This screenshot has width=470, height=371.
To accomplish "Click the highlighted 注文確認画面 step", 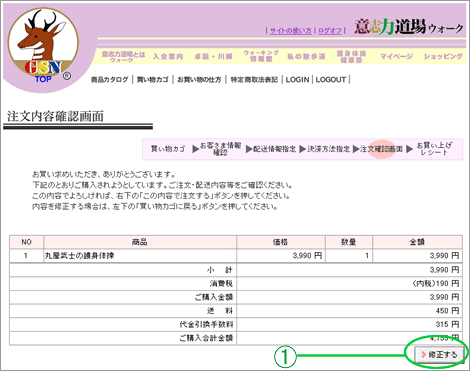I will click(x=382, y=149).
